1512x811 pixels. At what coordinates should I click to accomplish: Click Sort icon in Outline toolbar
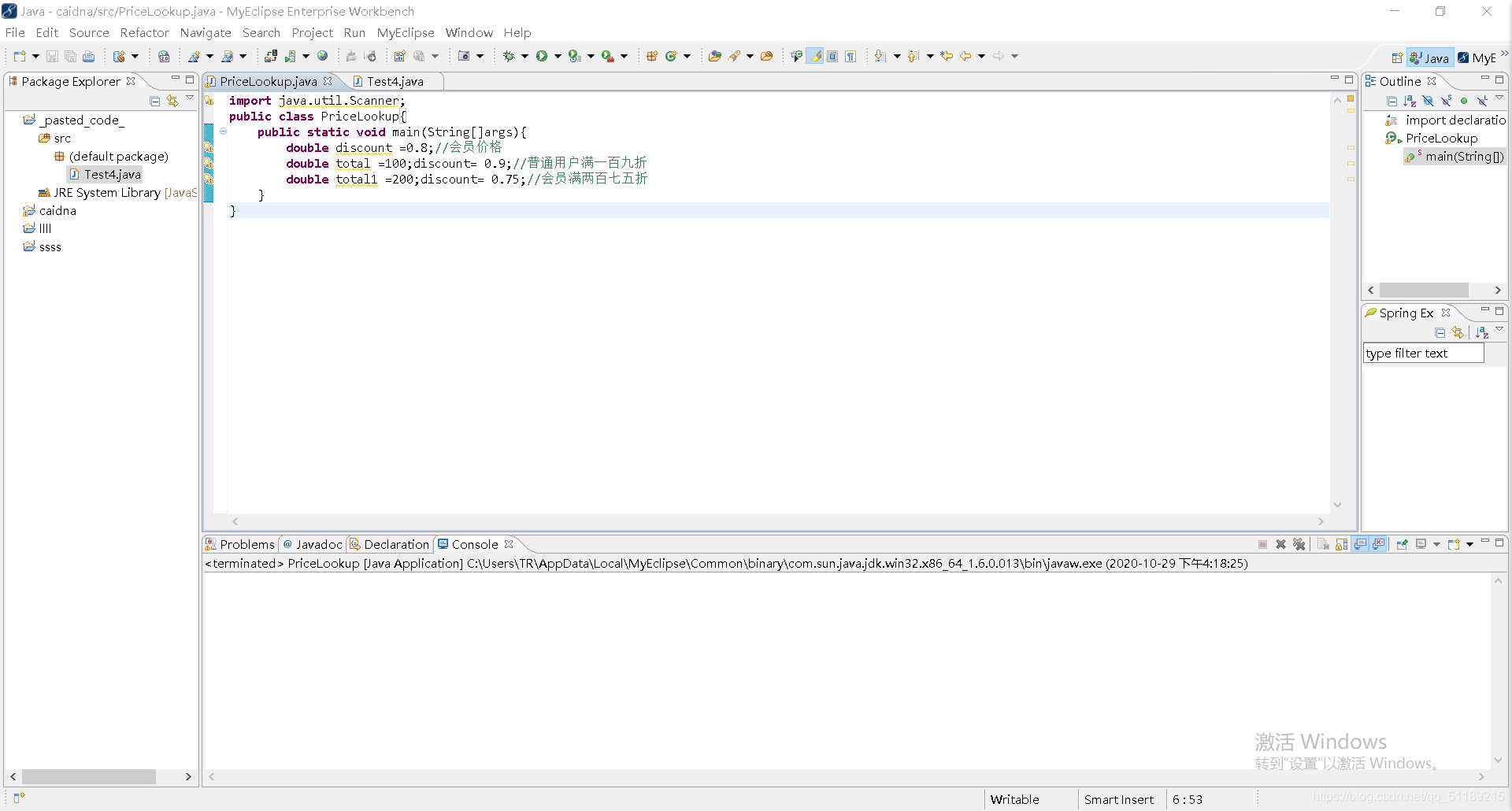tap(1410, 101)
